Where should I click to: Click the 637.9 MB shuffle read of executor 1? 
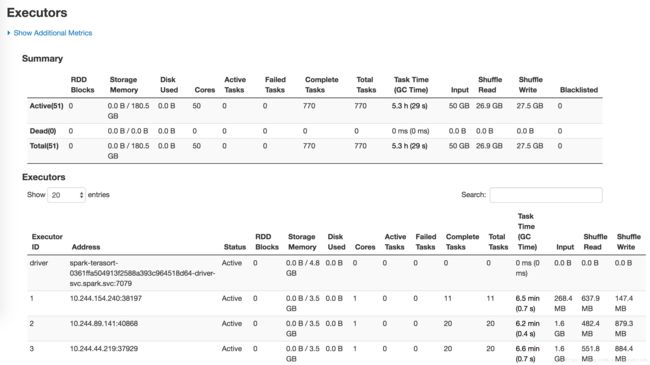(x=590, y=304)
